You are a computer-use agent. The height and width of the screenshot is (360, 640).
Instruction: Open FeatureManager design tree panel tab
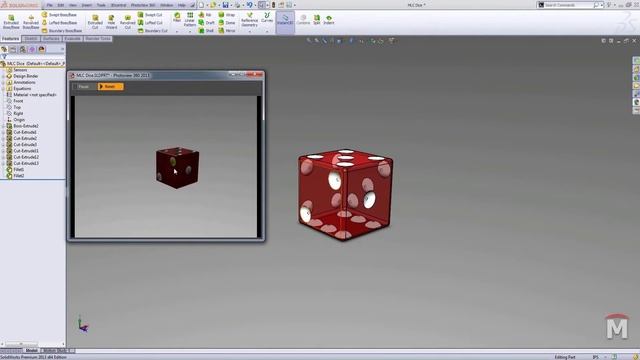tap(4, 49)
